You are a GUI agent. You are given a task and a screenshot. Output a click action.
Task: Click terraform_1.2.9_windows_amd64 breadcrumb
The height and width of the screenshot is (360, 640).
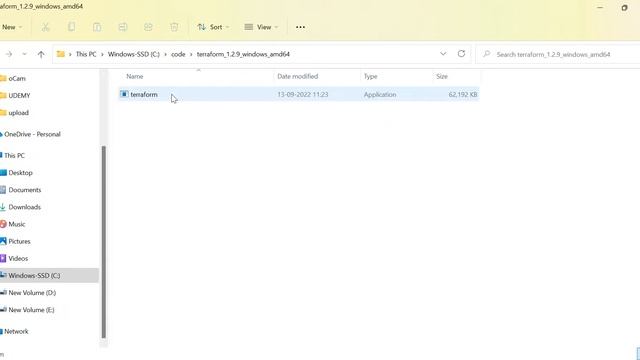[x=243, y=54]
